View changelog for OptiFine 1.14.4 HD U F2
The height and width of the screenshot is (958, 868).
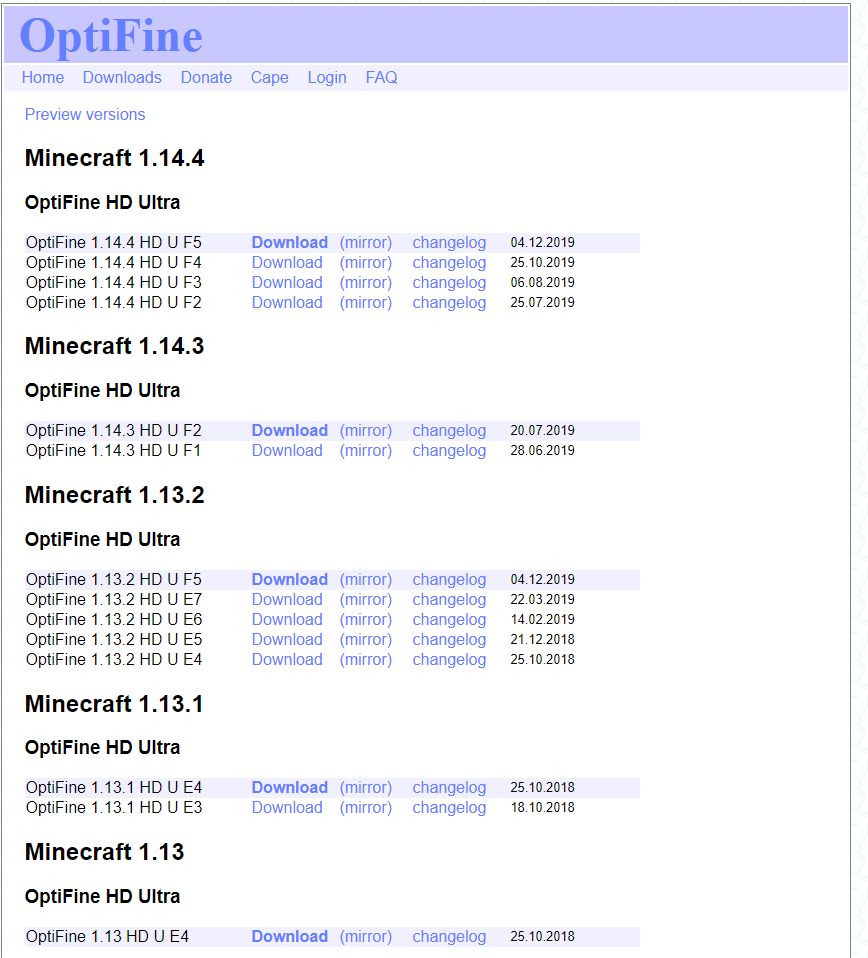pyautogui.click(x=449, y=303)
